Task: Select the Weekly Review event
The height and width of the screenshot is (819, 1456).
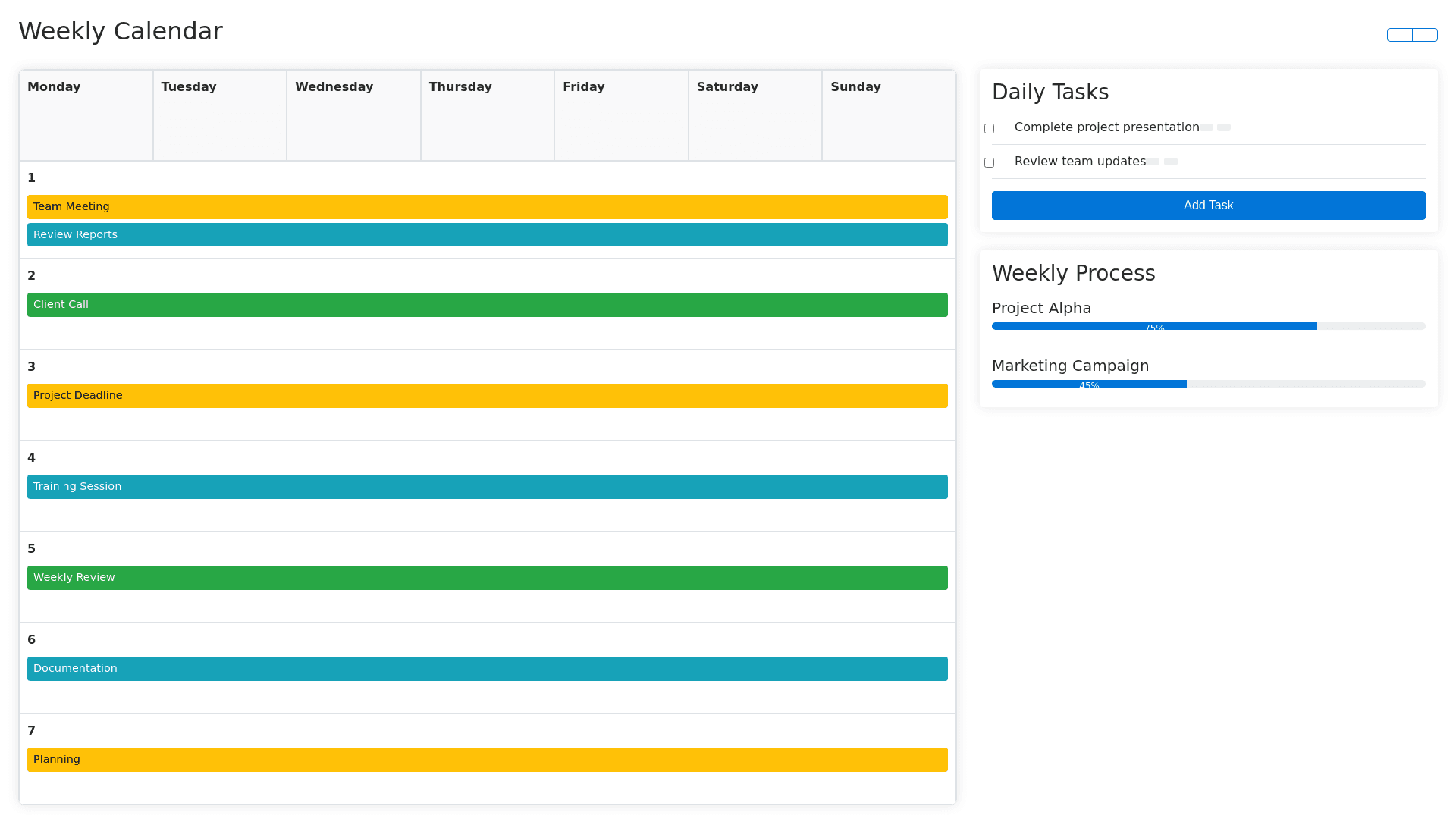Action: 487,578
